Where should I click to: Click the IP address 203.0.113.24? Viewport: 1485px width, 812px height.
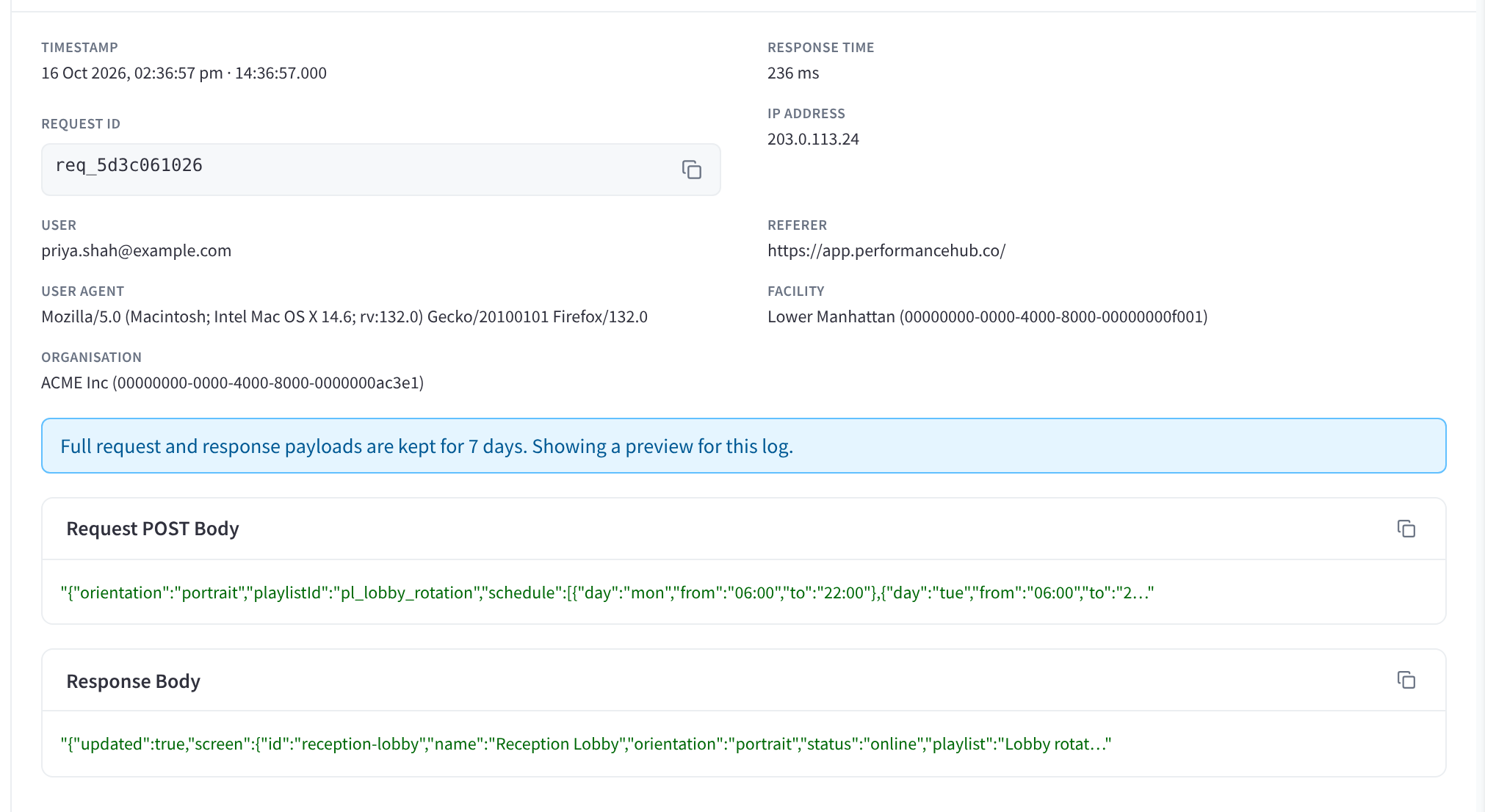coord(813,139)
